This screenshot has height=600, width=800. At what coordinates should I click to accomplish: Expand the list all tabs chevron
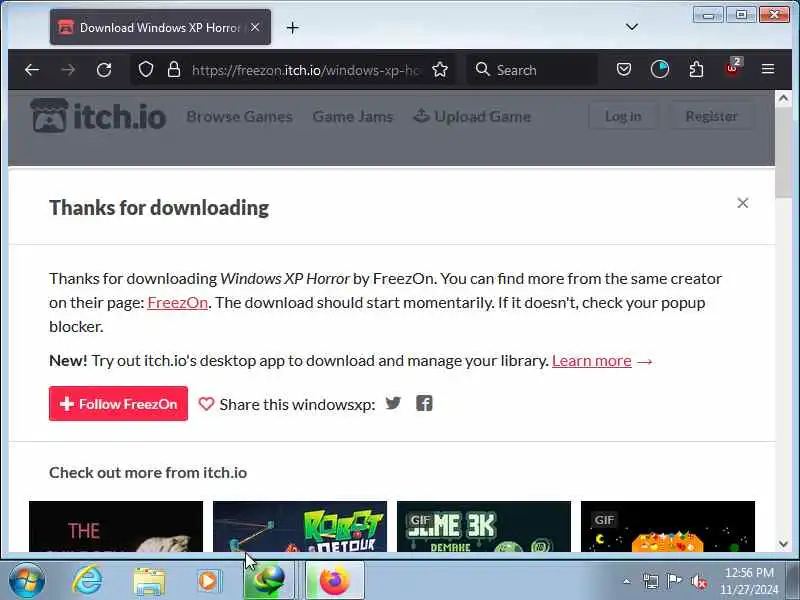click(x=632, y=27)
